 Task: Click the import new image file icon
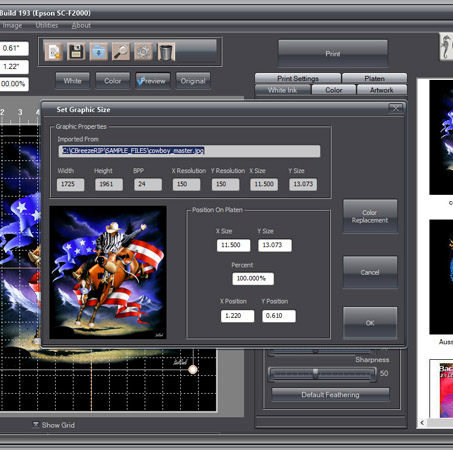[x=54, y=52]
